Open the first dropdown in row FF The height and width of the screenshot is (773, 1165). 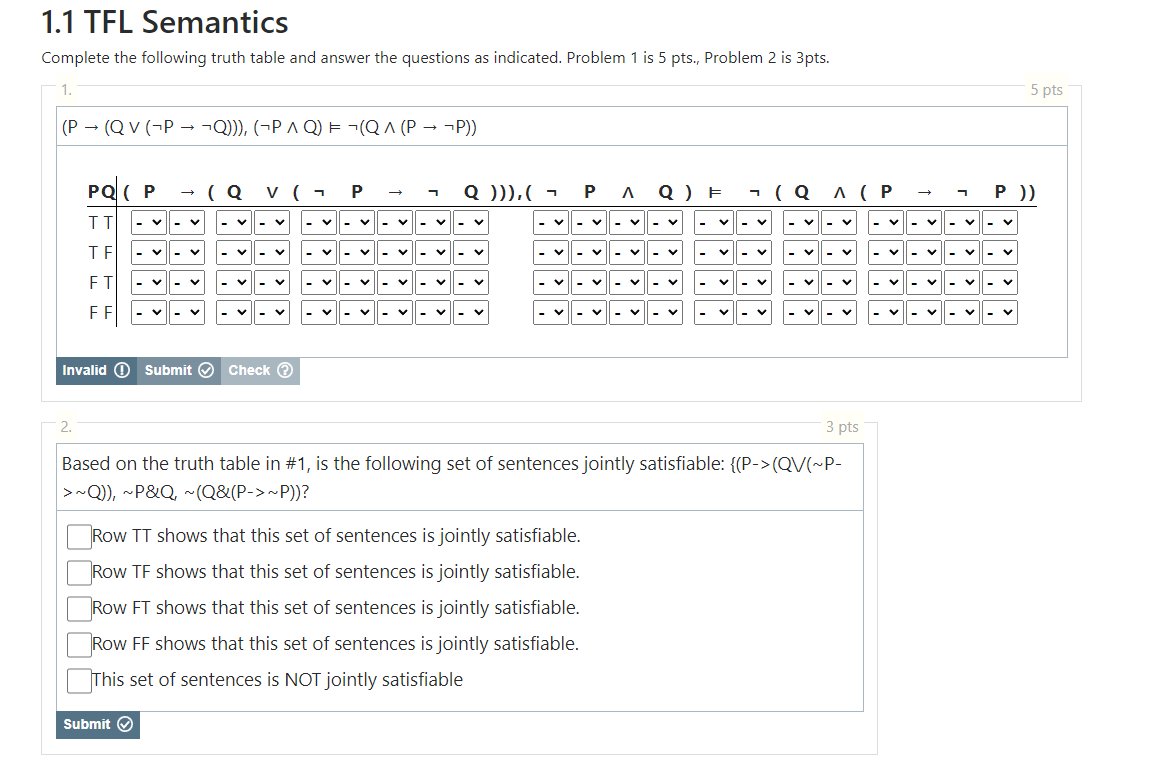(149, 311)
